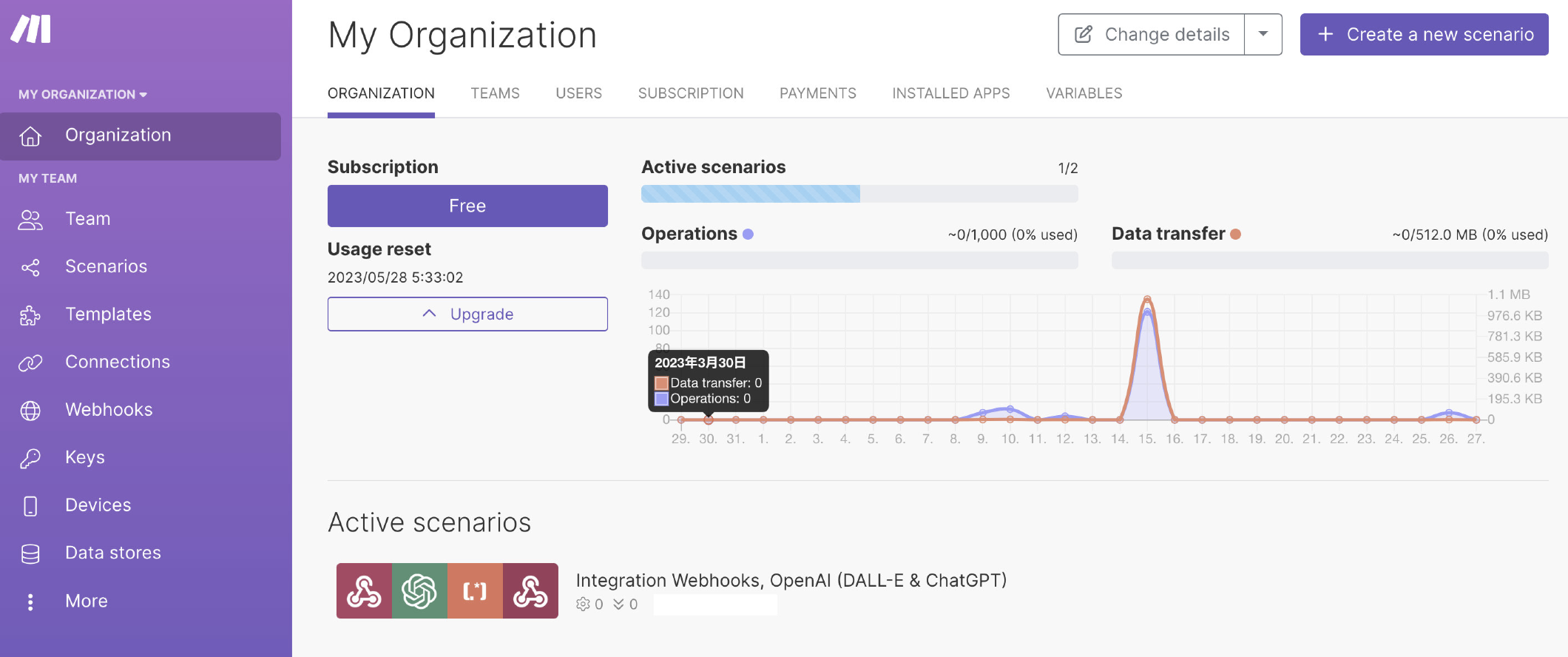Click the Devices phone icon
The image size is (1568, 657).
[30, 506]
